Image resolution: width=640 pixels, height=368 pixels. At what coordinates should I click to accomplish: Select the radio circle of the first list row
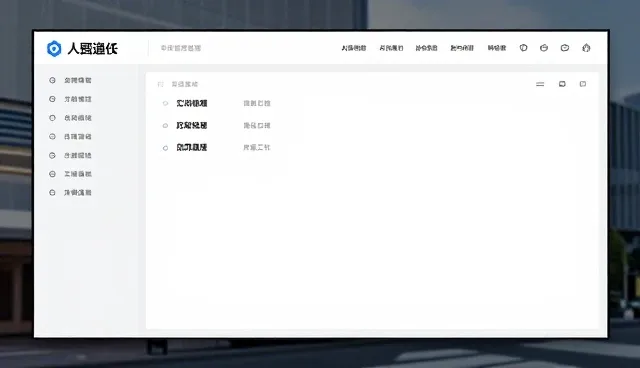tap(165, 104)
